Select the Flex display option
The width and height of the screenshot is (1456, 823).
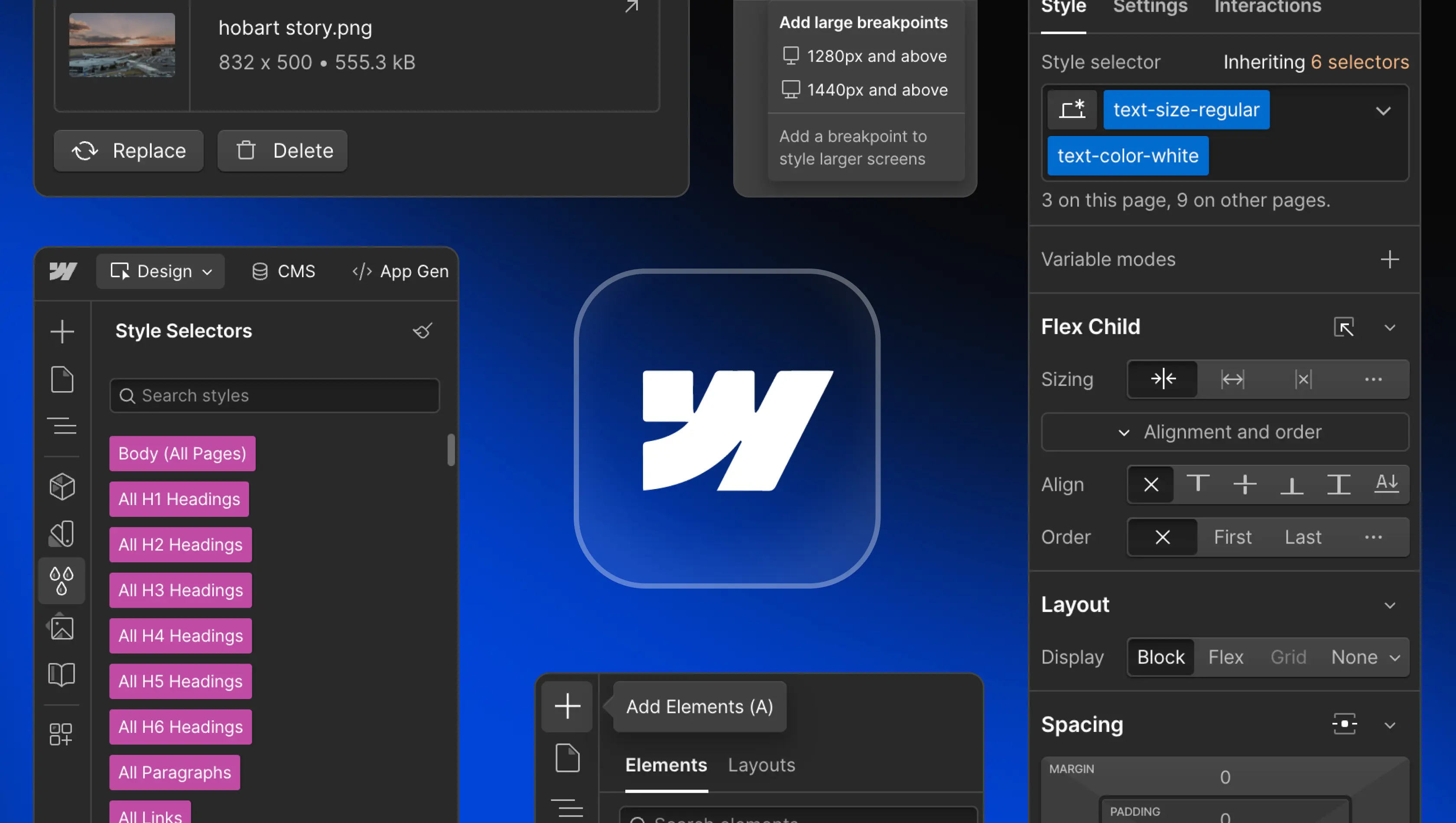[x=1225, y=657]
